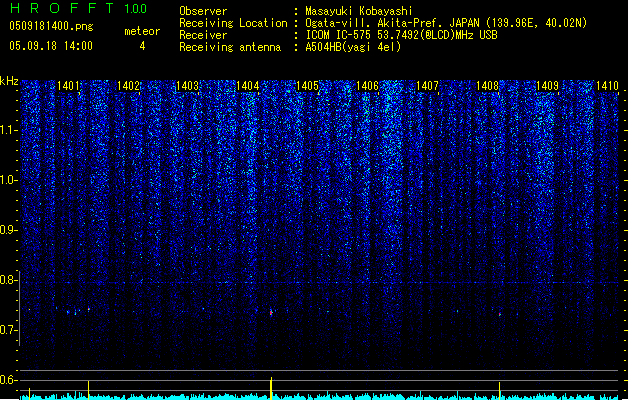Image resolution: width=629 pixels, height=400 pixels.
Task: Select the Ogata-vill. Akita-Pref. JAPAN location text
Action: coord(446,23)
